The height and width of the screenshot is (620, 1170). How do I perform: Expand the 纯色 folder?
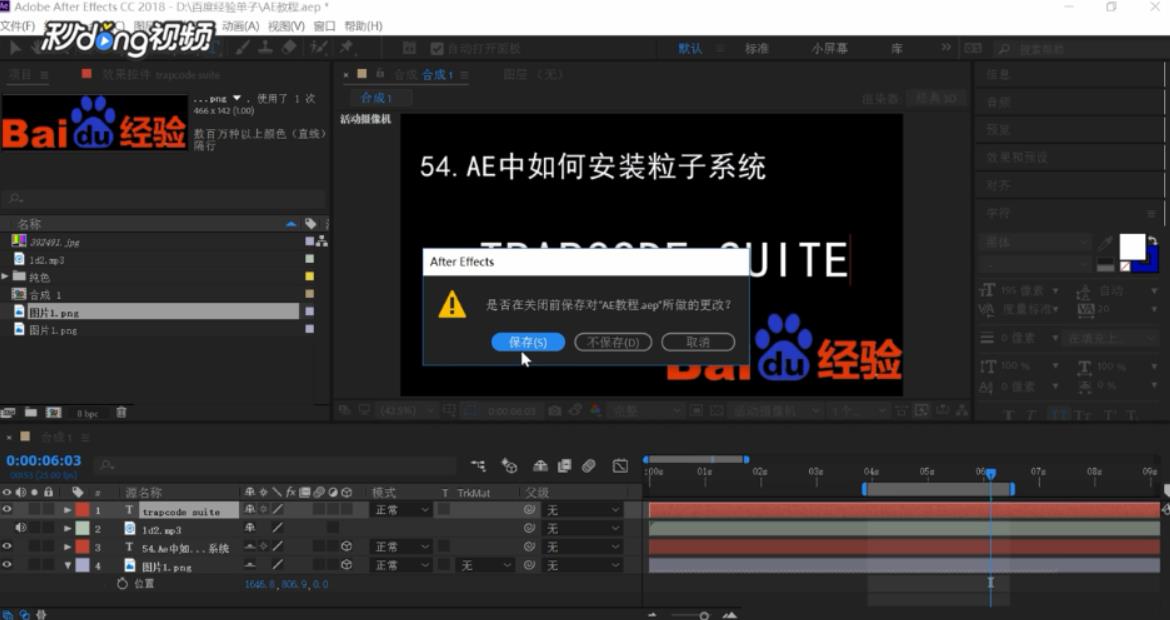pos(5,277)
